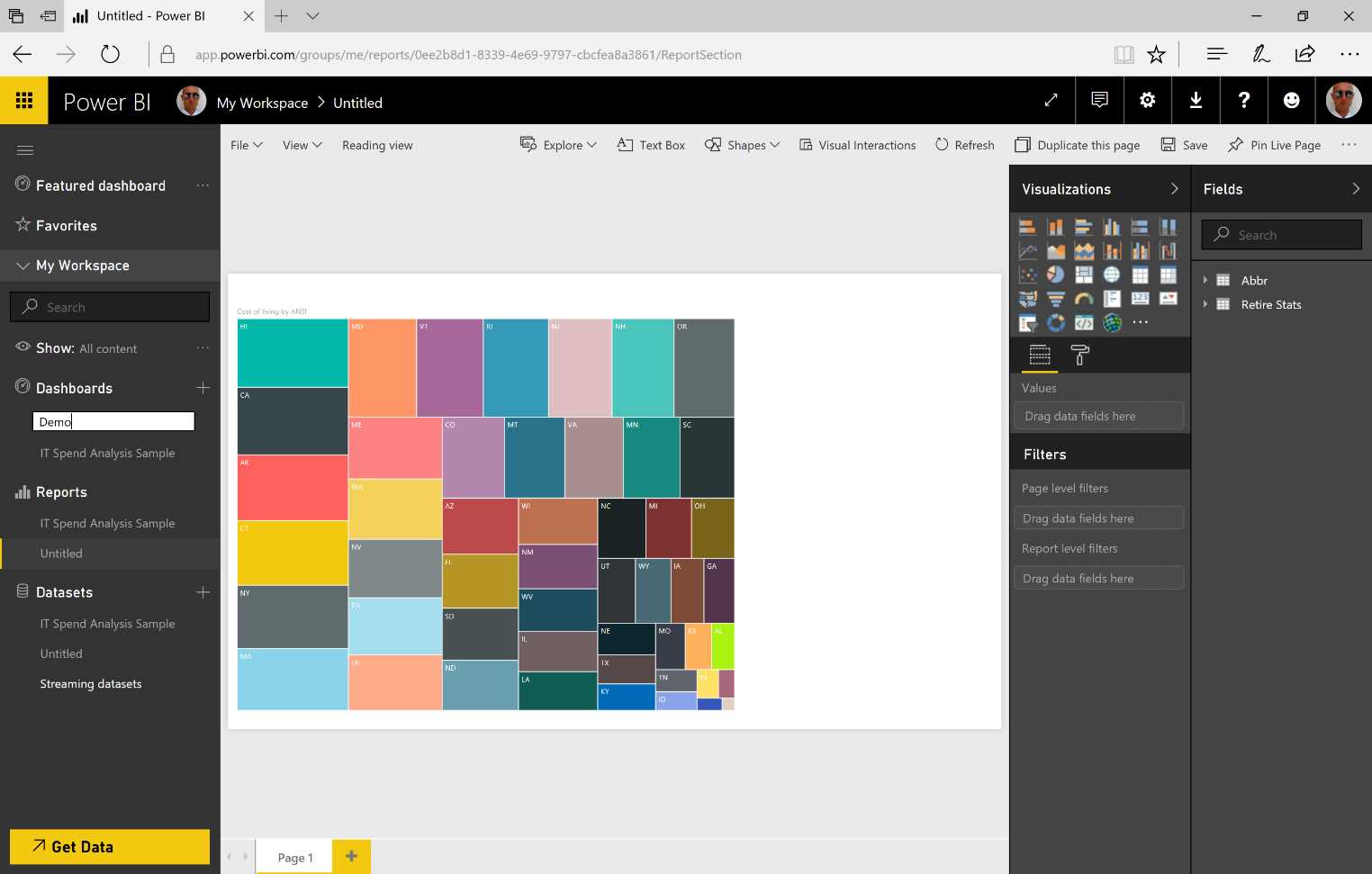Open the File menu
Viewport: 1372px width, 874px height.
click(245, 145)
